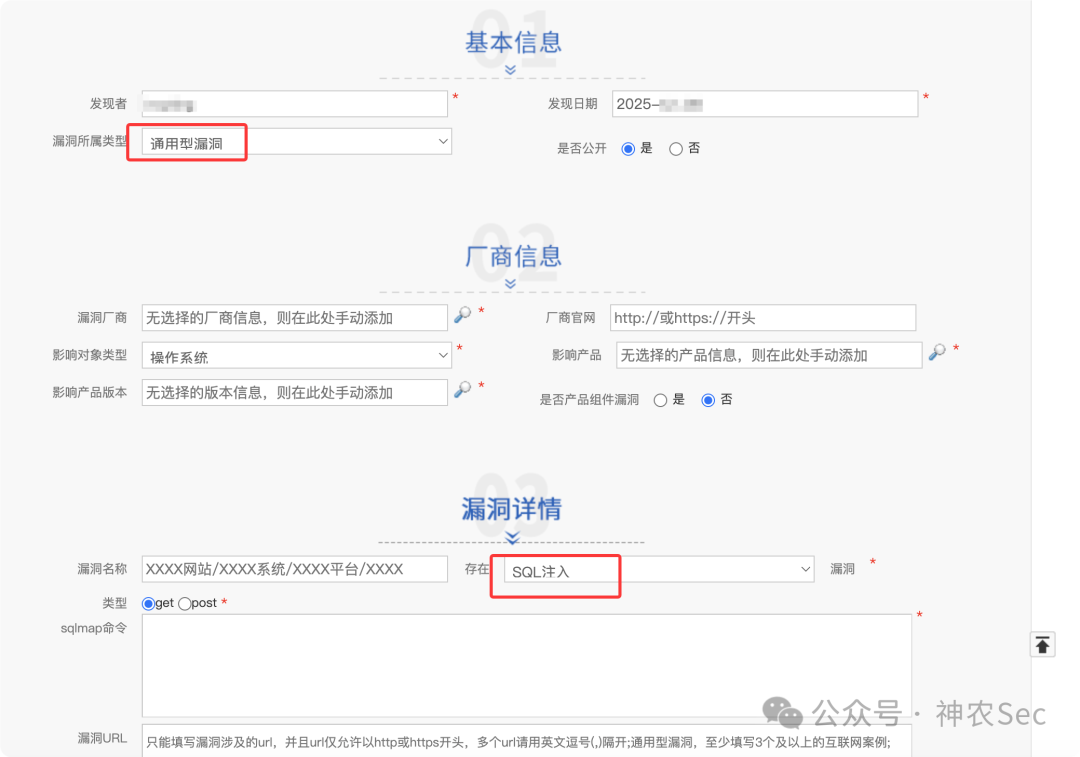Click the 漏洞URL input area

[527, 742]
